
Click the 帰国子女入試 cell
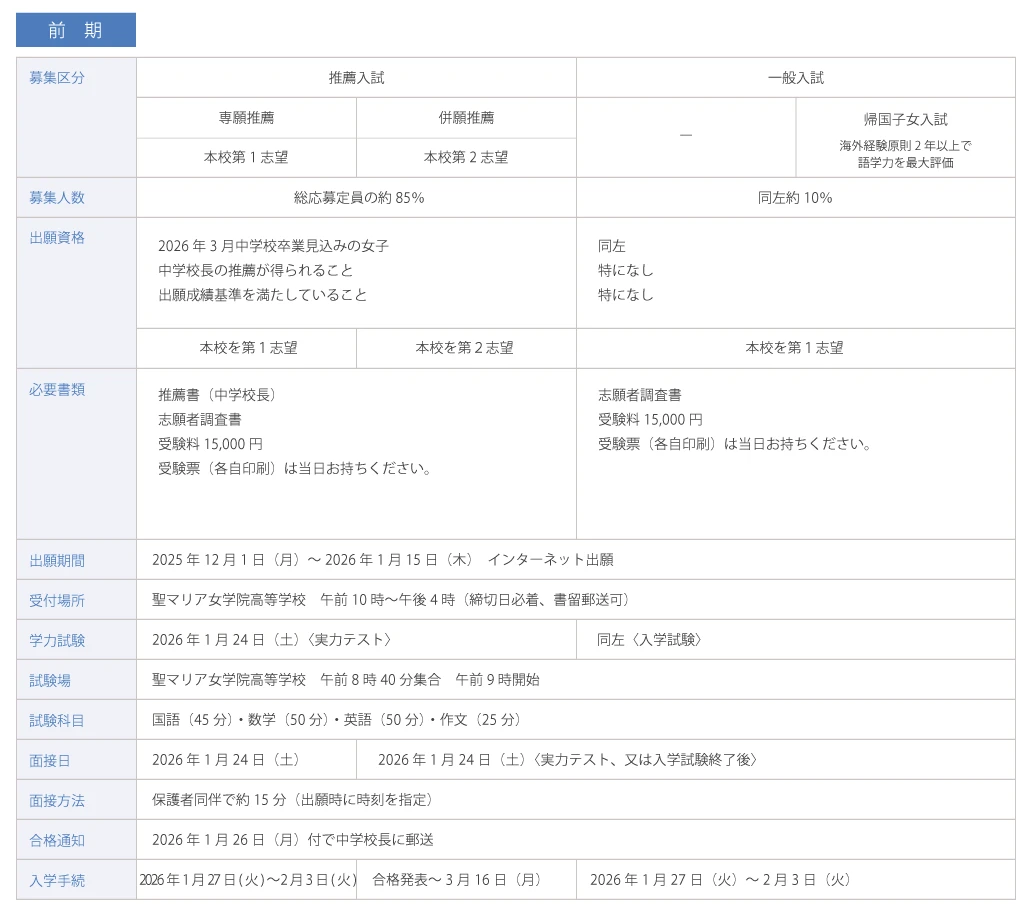905,119
